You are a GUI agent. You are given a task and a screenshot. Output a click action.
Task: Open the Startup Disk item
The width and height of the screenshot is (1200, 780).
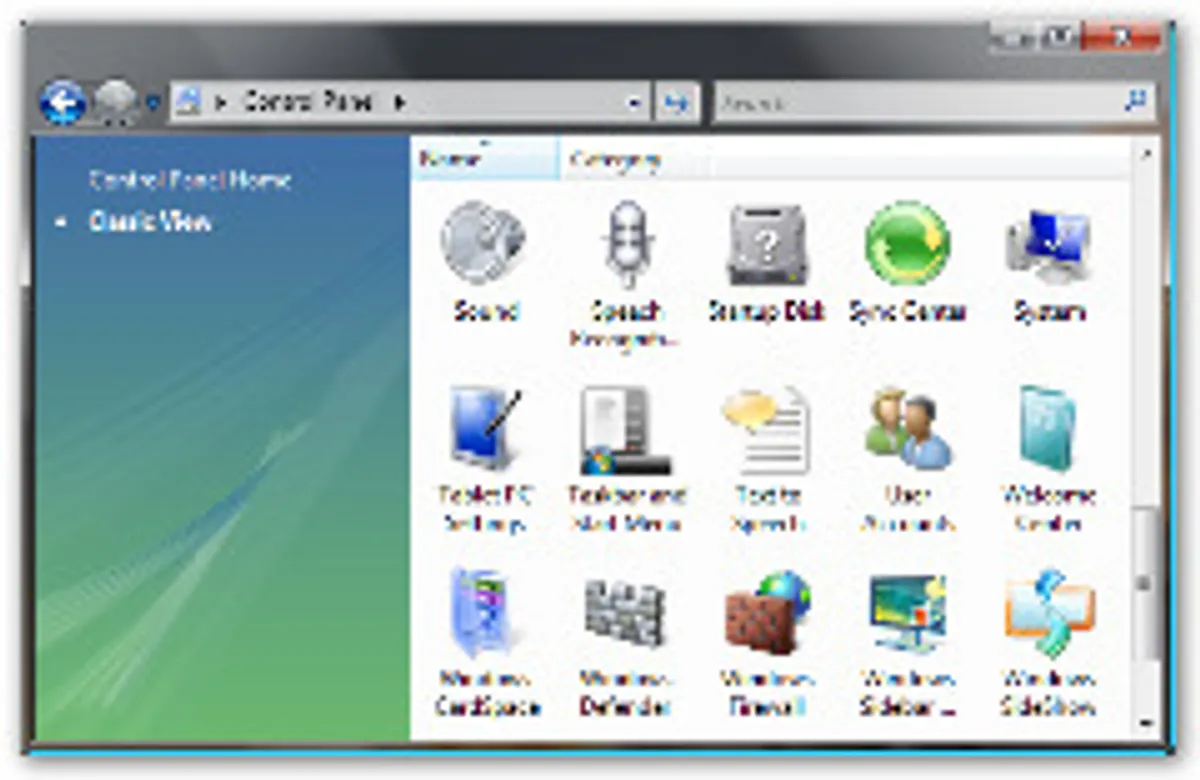(x=767, y=262)
